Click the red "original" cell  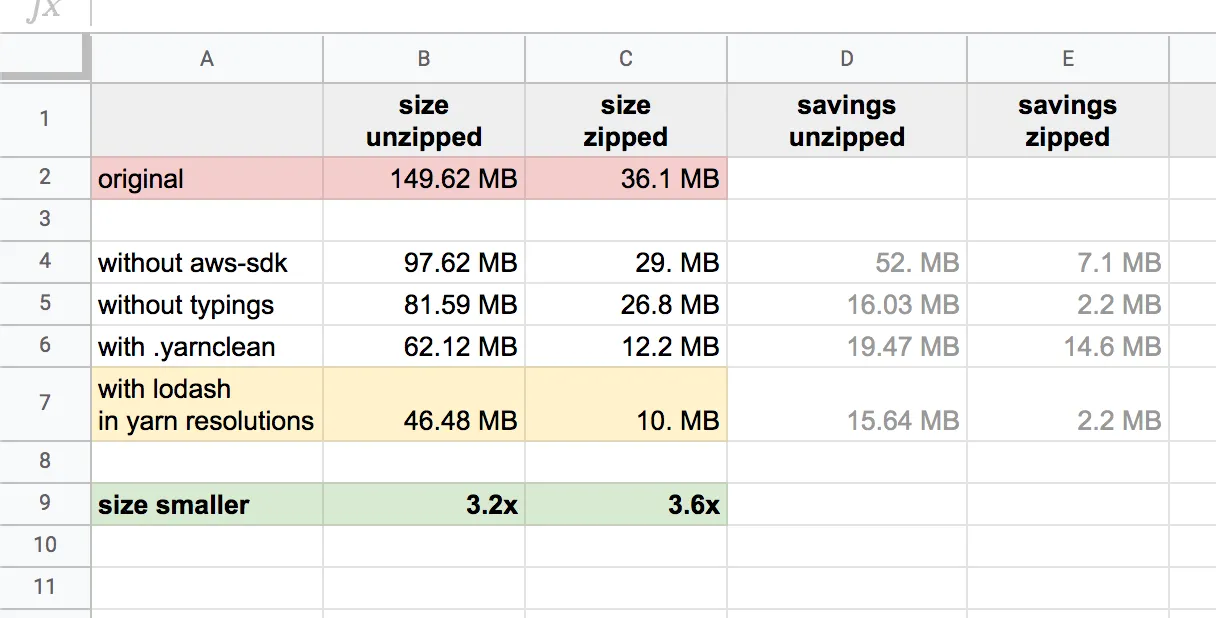coord(207,179)
